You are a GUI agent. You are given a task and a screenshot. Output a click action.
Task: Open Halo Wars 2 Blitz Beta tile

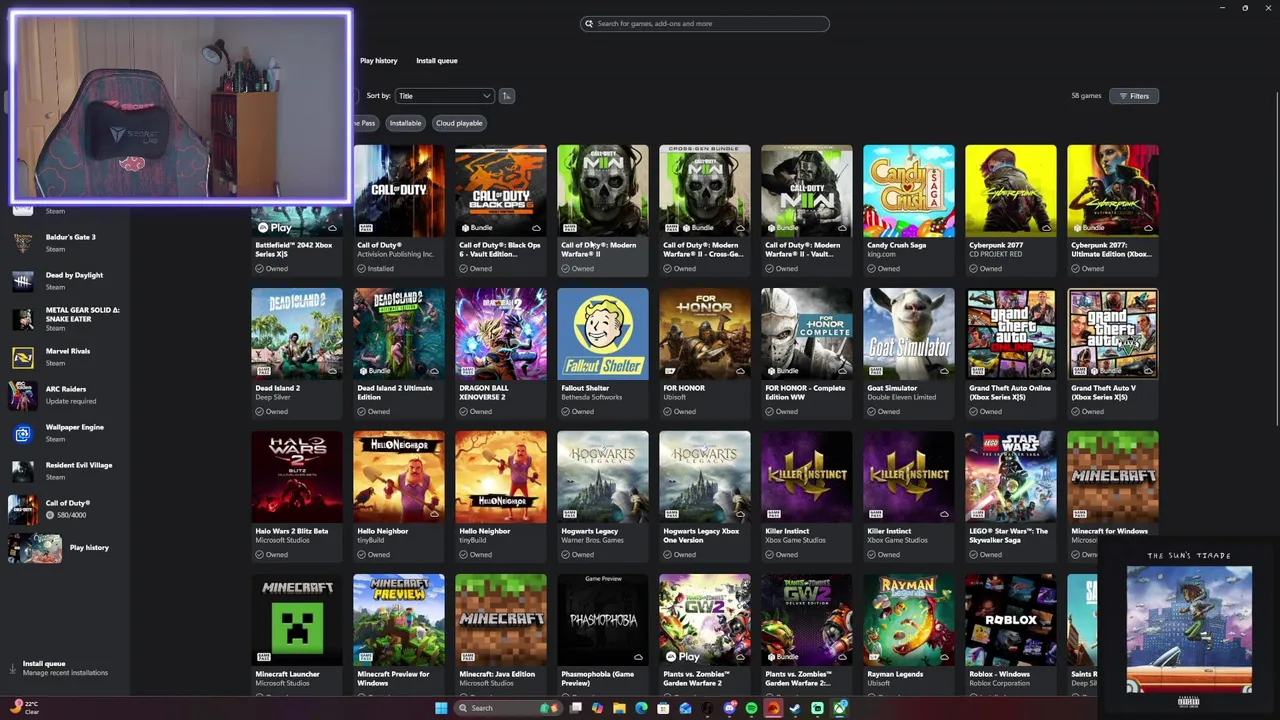coord(296,496)
